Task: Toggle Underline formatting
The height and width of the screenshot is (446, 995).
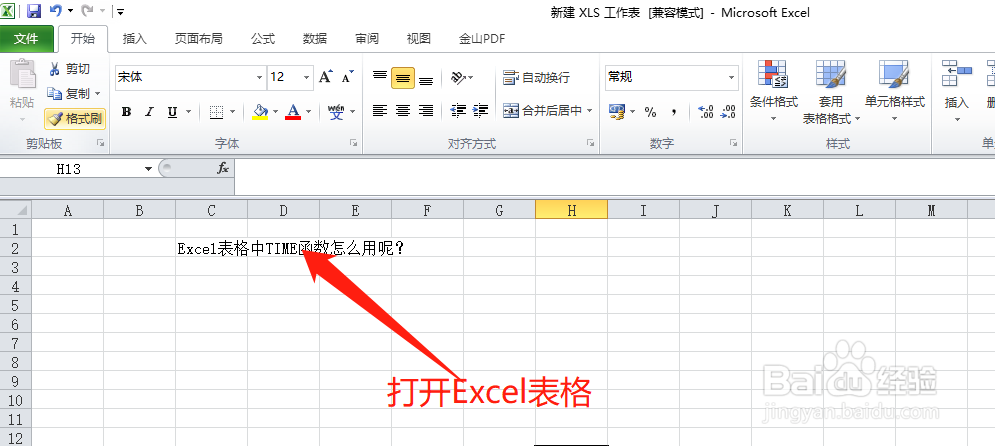Action: tap(172, 112)
